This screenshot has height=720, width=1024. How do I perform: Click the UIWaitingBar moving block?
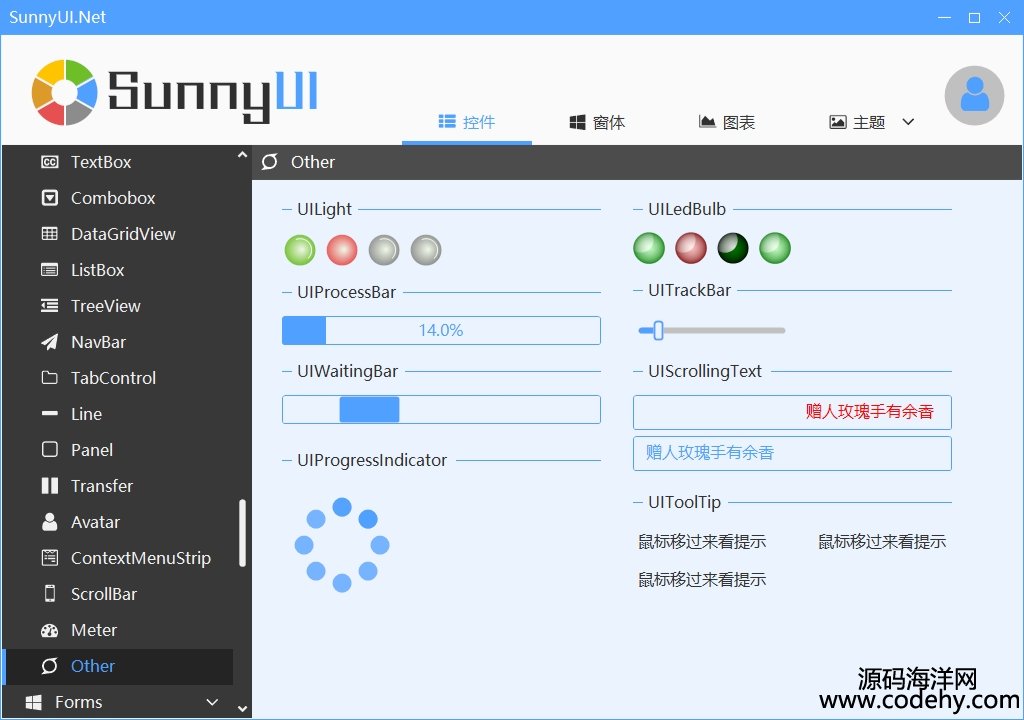tap(369, 410)
